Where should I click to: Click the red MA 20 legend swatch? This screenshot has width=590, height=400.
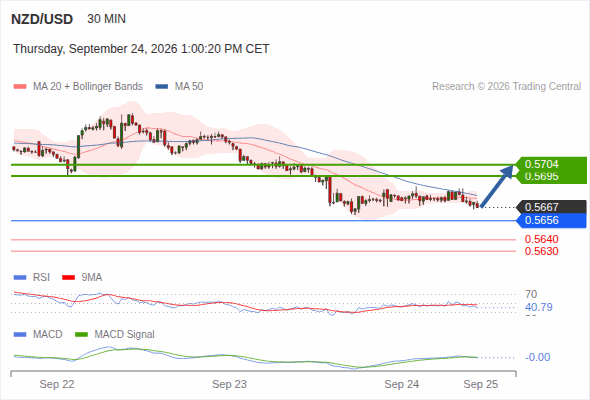tap(20, 87)
